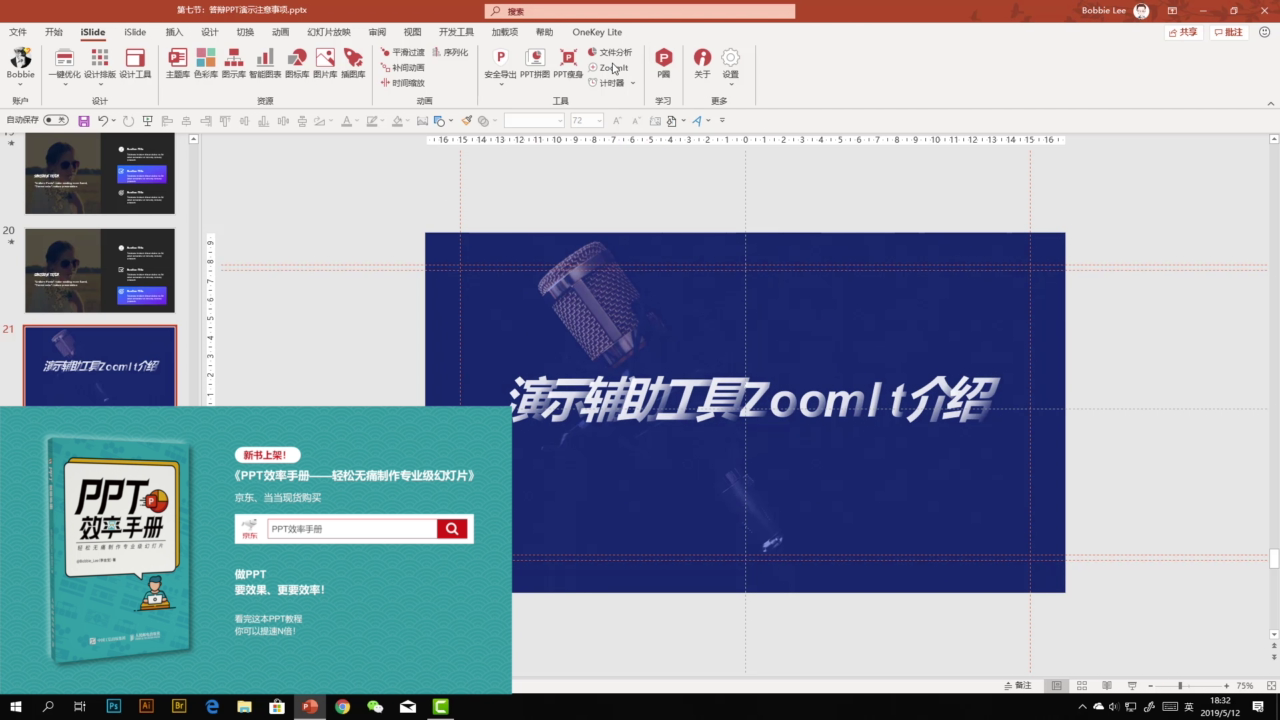Viewport: 1280px width, 720px height.
Task: Switch to reading view in status bar
Action: 1106,686
